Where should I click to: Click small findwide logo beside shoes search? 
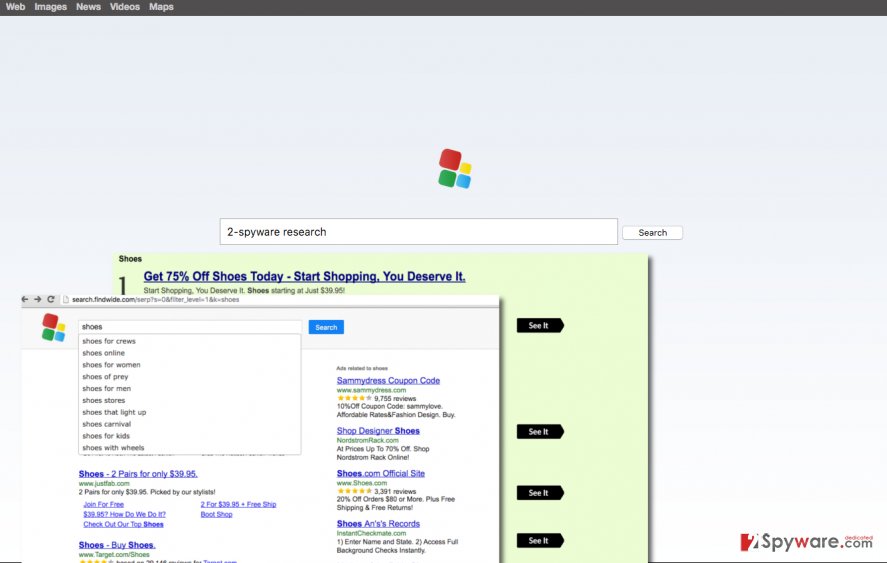(53, 327)
